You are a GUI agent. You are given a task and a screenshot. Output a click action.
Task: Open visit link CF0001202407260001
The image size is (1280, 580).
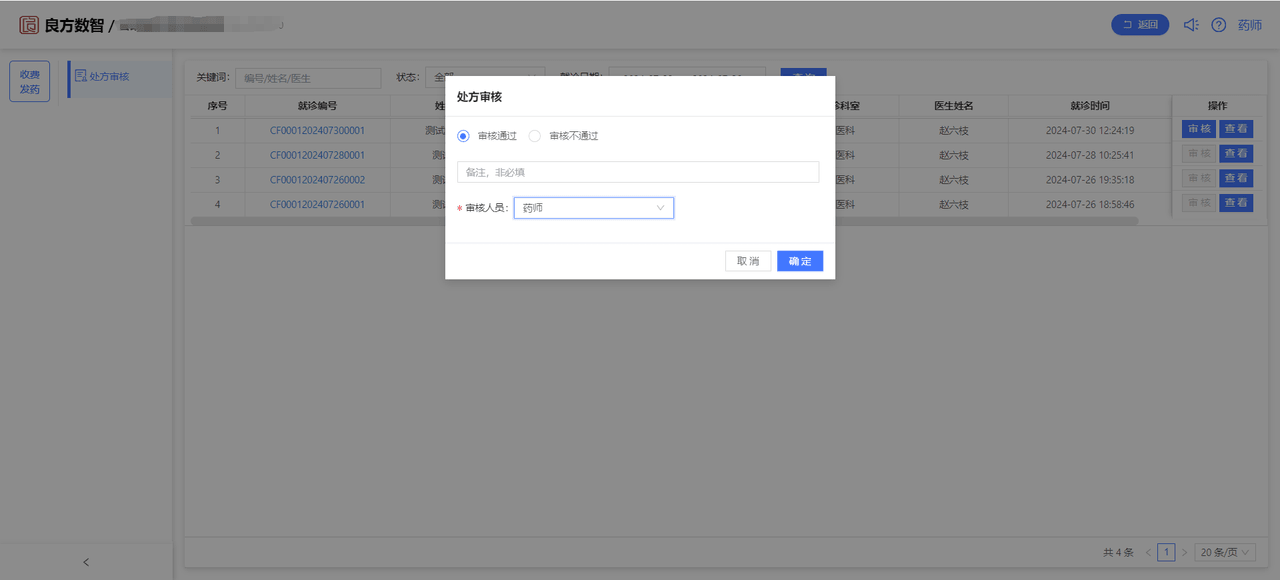(317, 204)
